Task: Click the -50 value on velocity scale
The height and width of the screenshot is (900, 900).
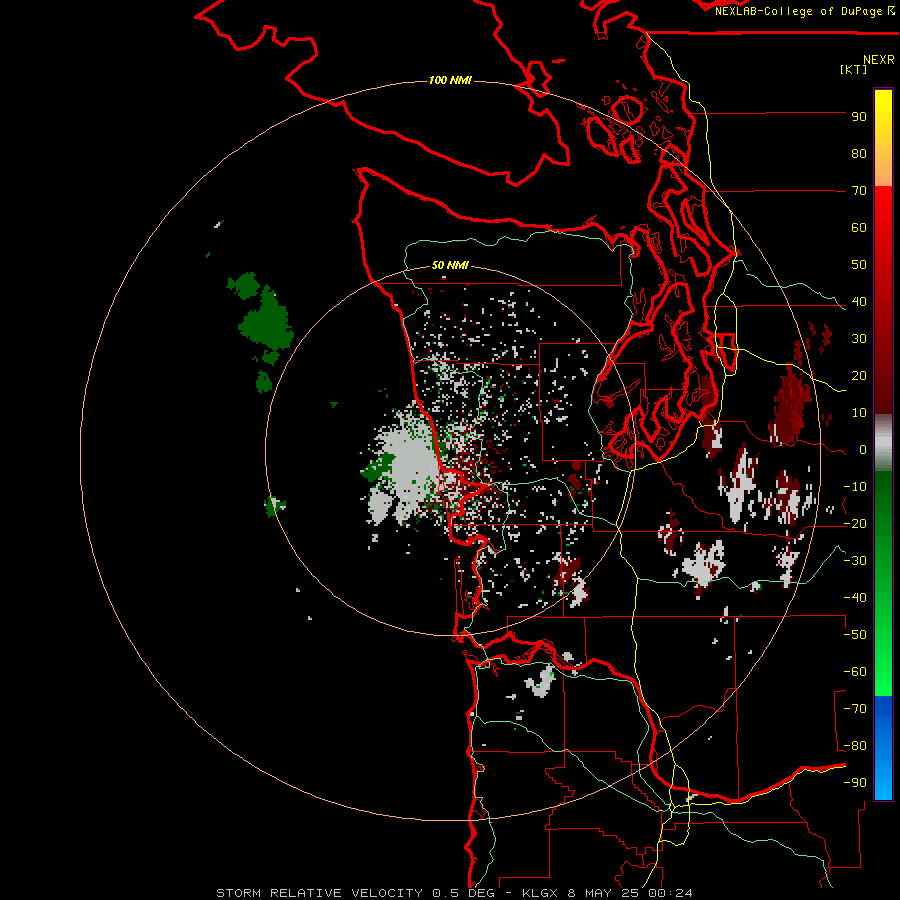Action: (855, 635)
